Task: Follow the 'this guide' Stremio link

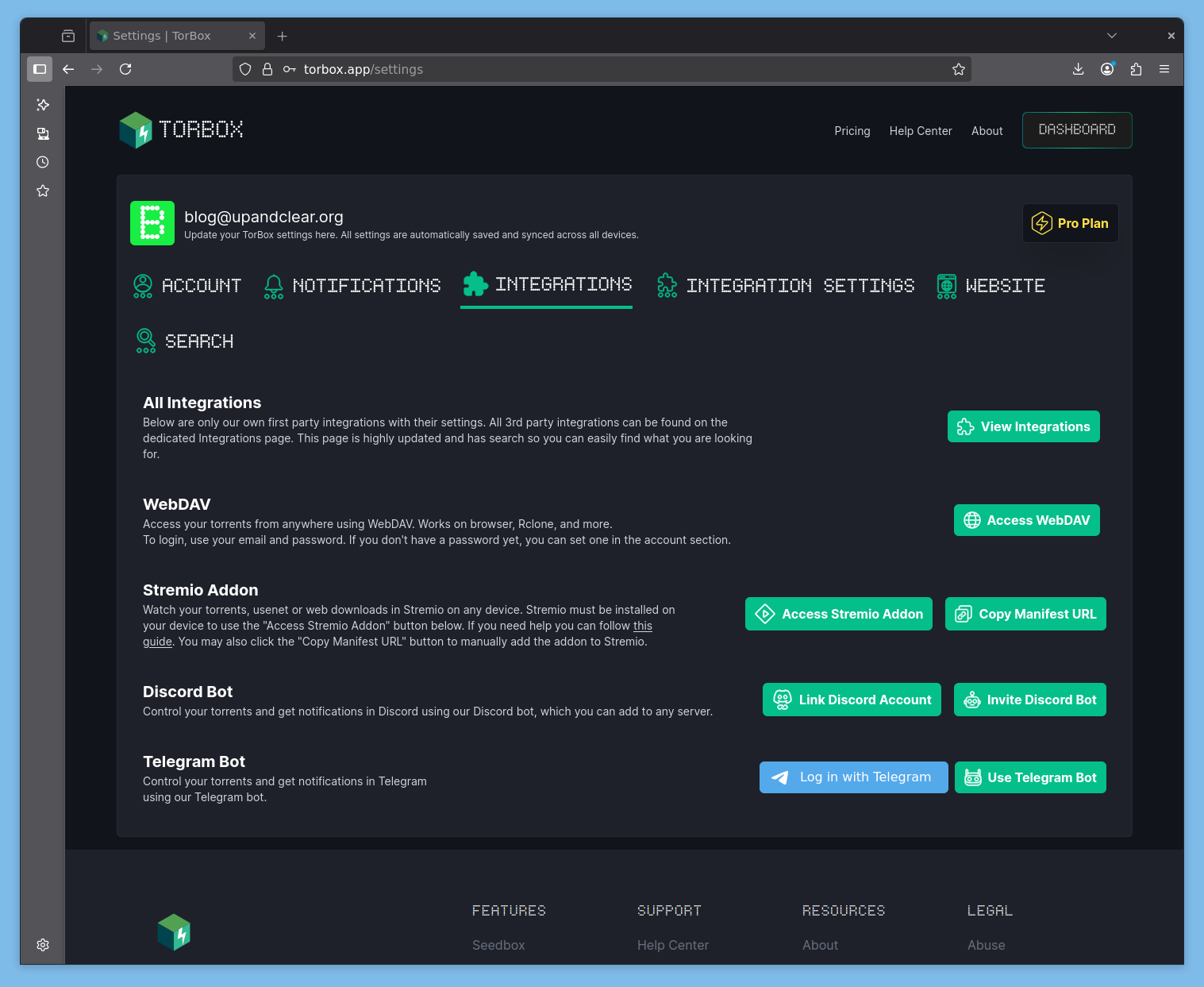Action: (x=643, y=626)
